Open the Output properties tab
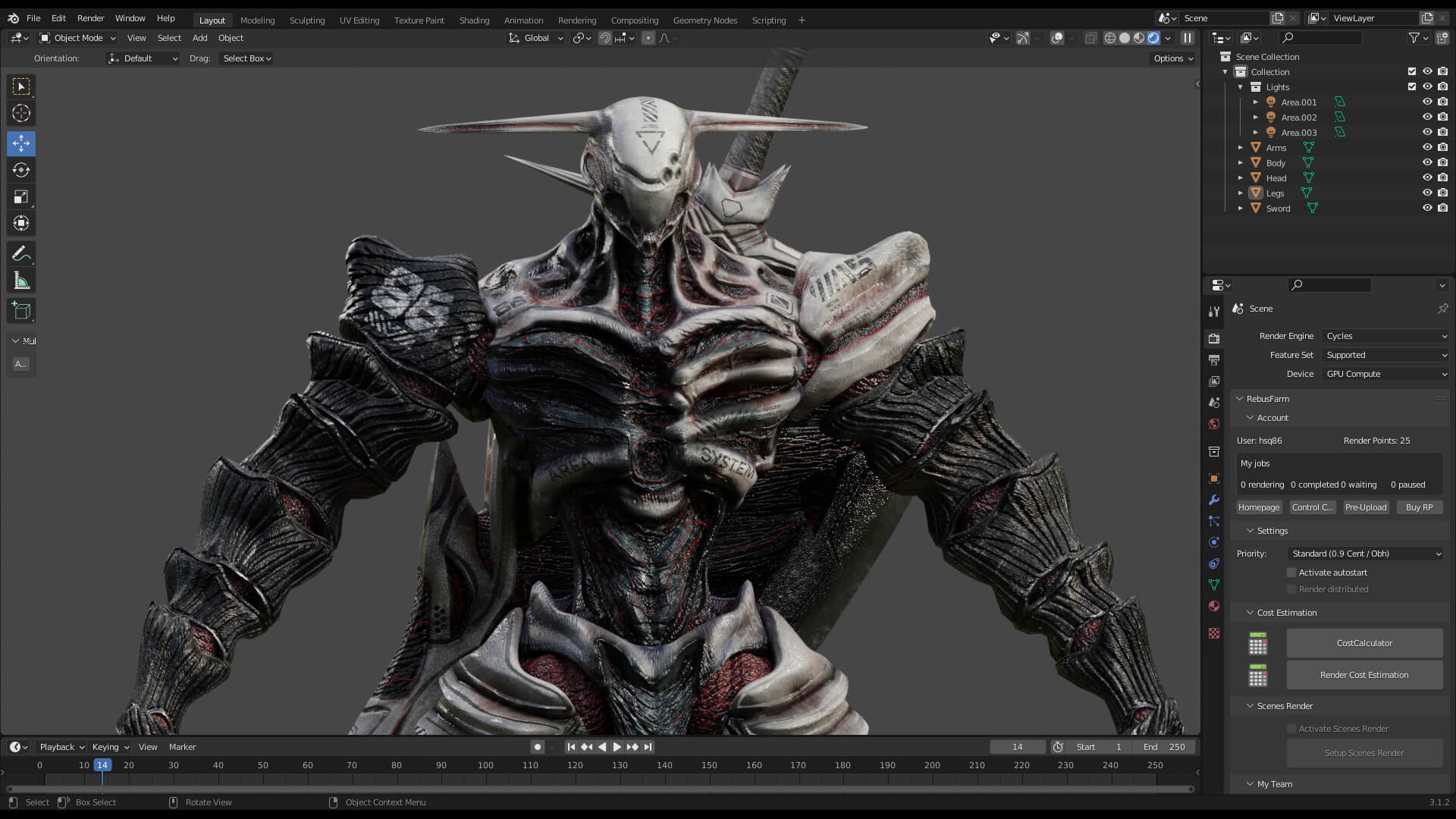The width and height of the screenshot is (1456, 819). (1214, 359)
